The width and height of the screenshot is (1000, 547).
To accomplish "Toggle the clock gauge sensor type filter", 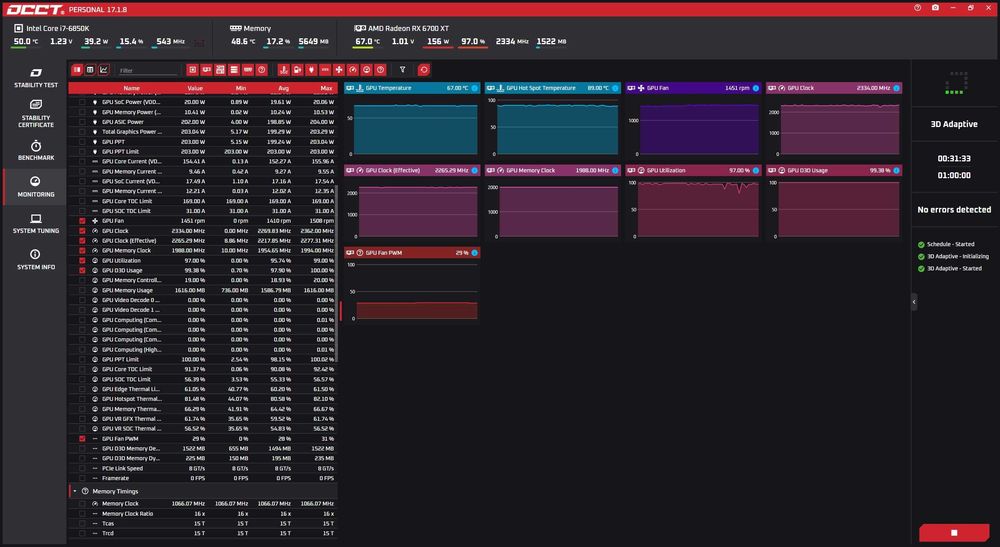I will pyautogui.click(x=353, y=69).
